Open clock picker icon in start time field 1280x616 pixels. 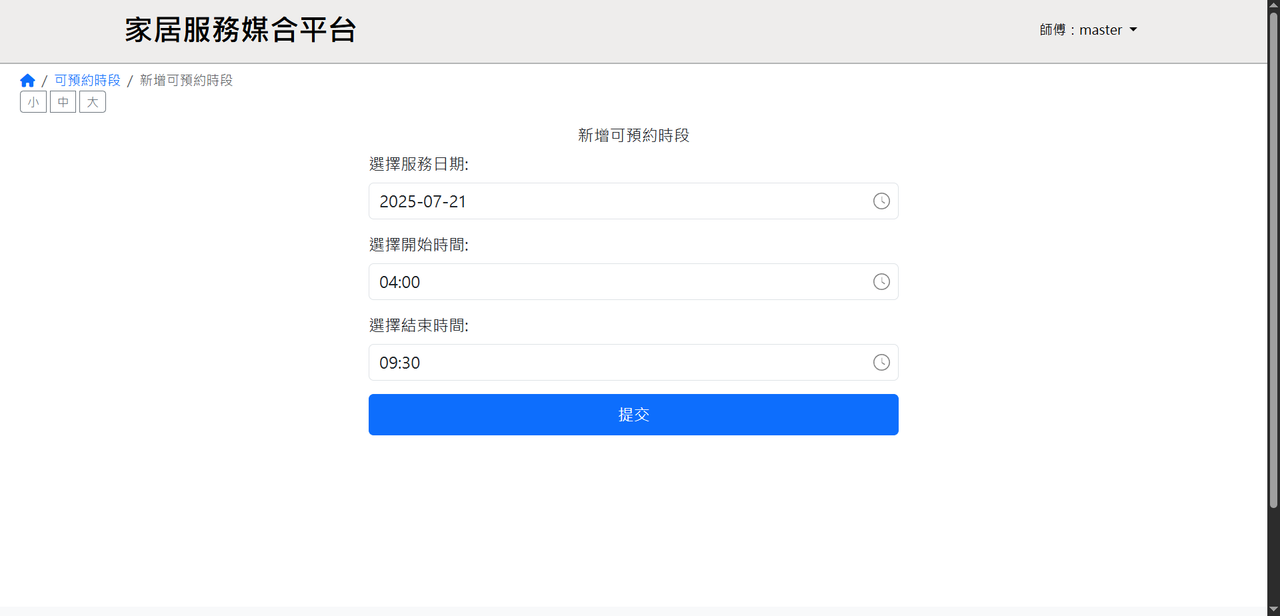pyautogui.click(x=881, y=282)
